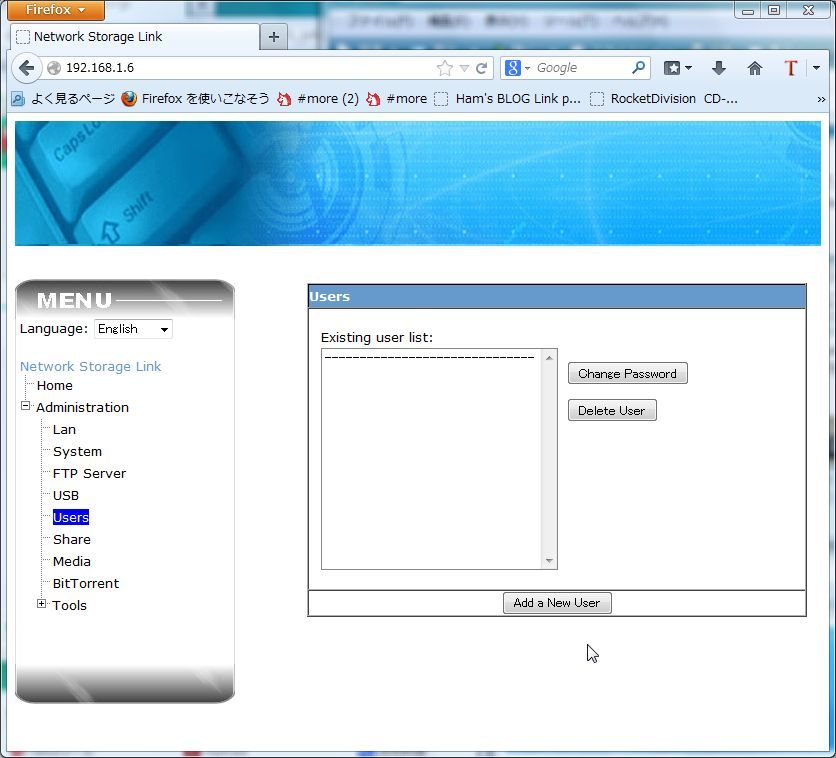The image size is (836, 758).
Task: Select the Administration menu item
Action: (82, 407)
